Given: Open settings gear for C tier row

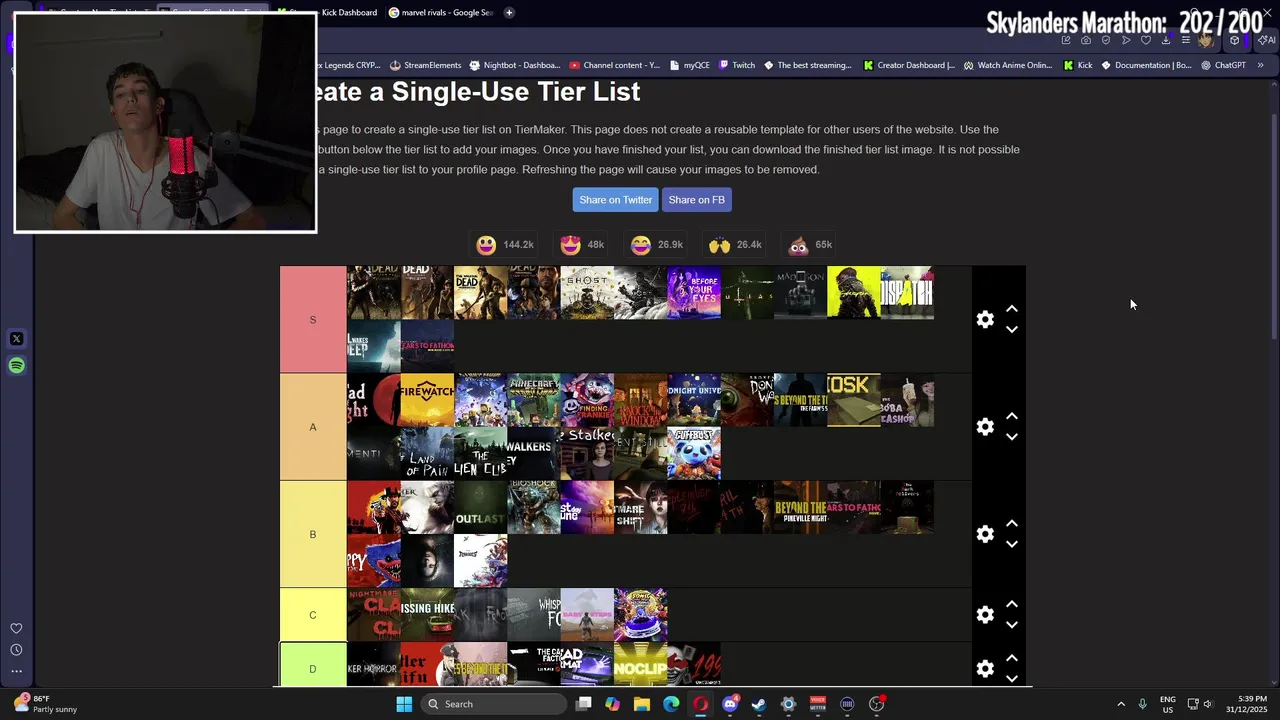Looking at the screenshot, I should [985, 615].
